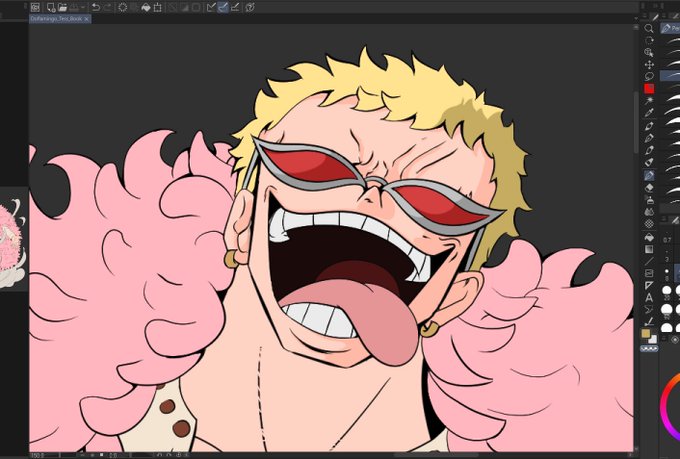
Task: Undo the last stroke
Action: (96, 7)
